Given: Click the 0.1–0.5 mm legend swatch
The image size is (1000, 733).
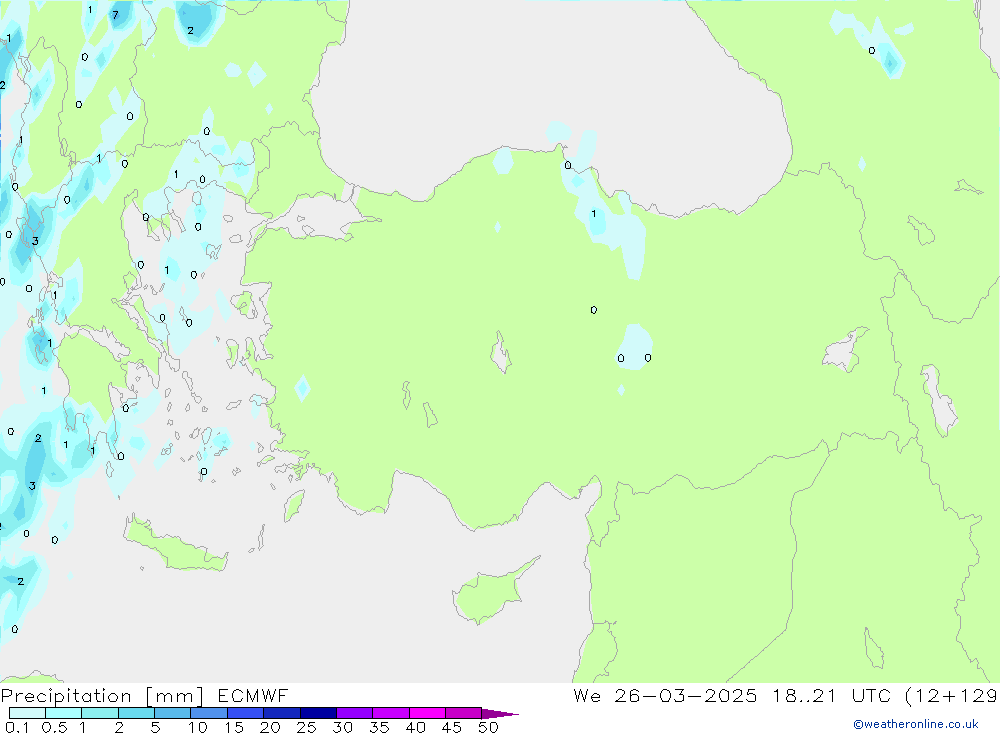Looking at the screenshot, I should tap(27, 713).
